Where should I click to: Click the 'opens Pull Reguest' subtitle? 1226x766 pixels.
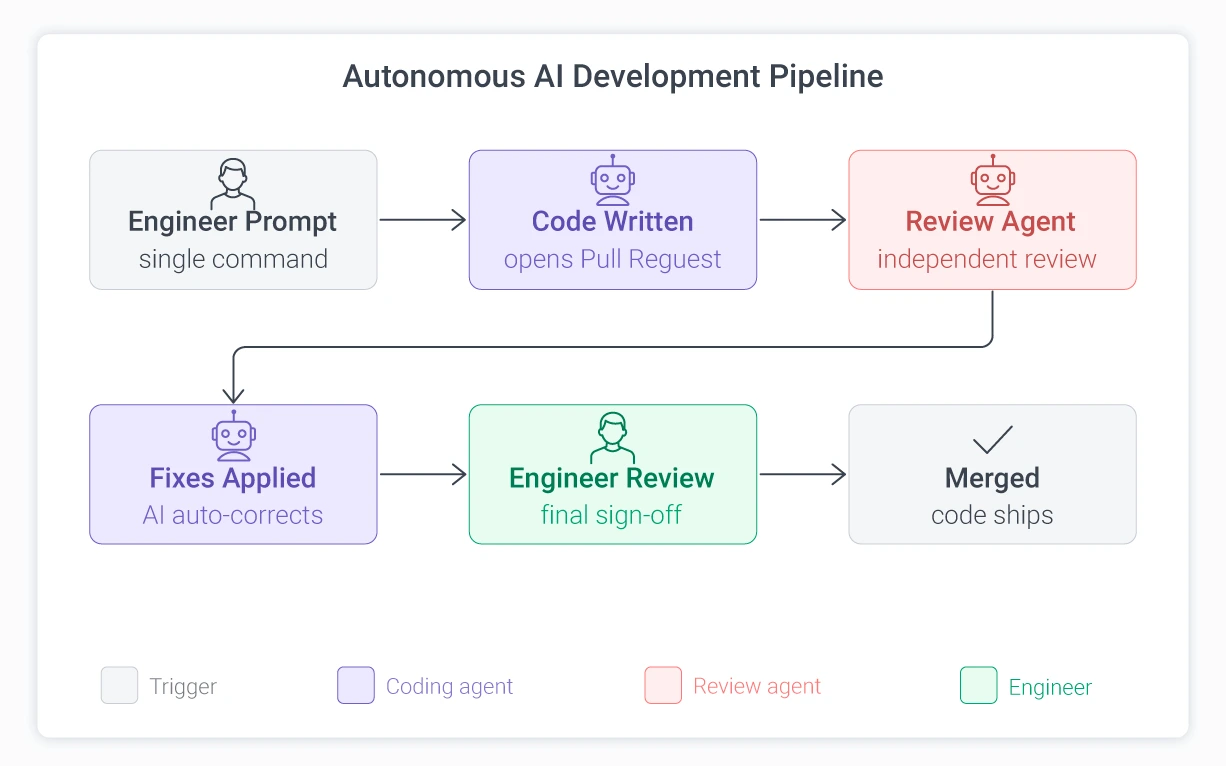613,260
